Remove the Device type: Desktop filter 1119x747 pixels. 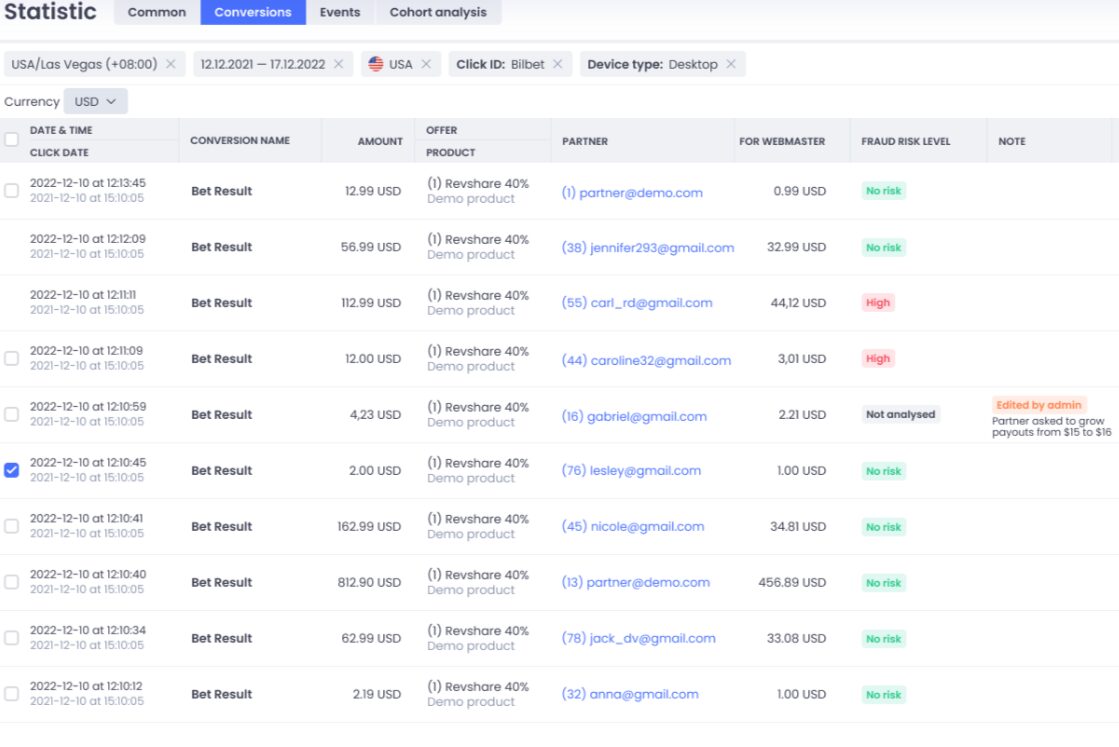(729, 63)
